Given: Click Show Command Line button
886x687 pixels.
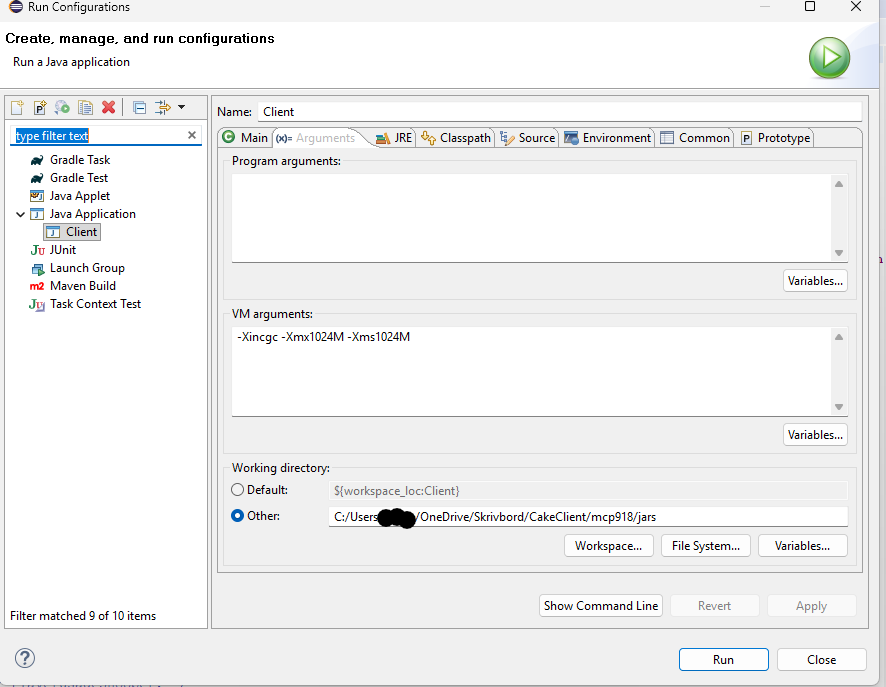Looking at the screenshot, I should (x=601, y=606).
